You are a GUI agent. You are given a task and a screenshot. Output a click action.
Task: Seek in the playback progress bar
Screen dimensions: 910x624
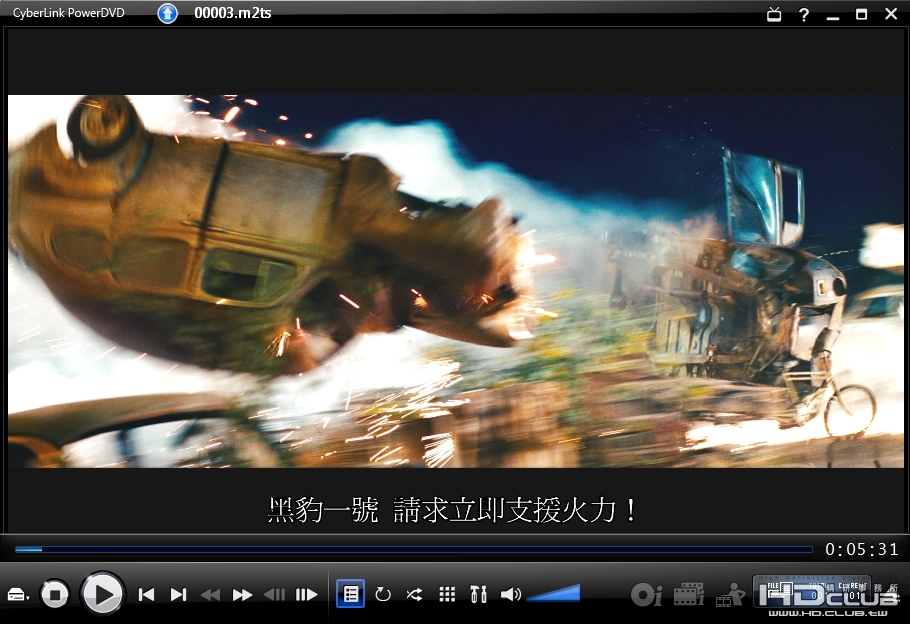413,549
